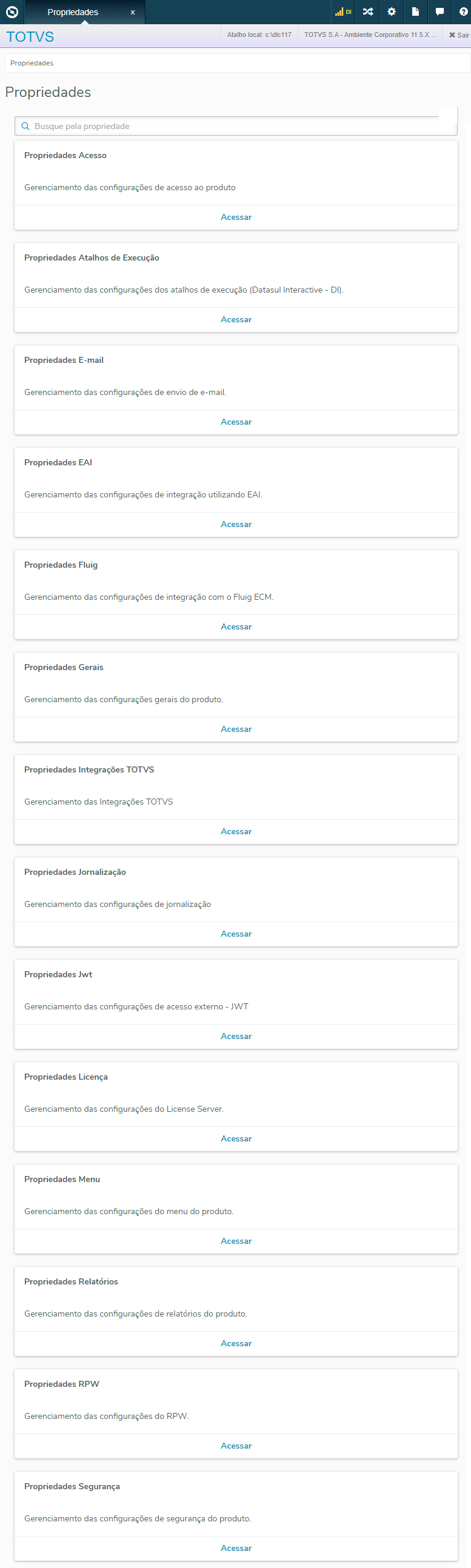Click Sair to log out
The image size is (471, 1568).
tap(459, 35)
